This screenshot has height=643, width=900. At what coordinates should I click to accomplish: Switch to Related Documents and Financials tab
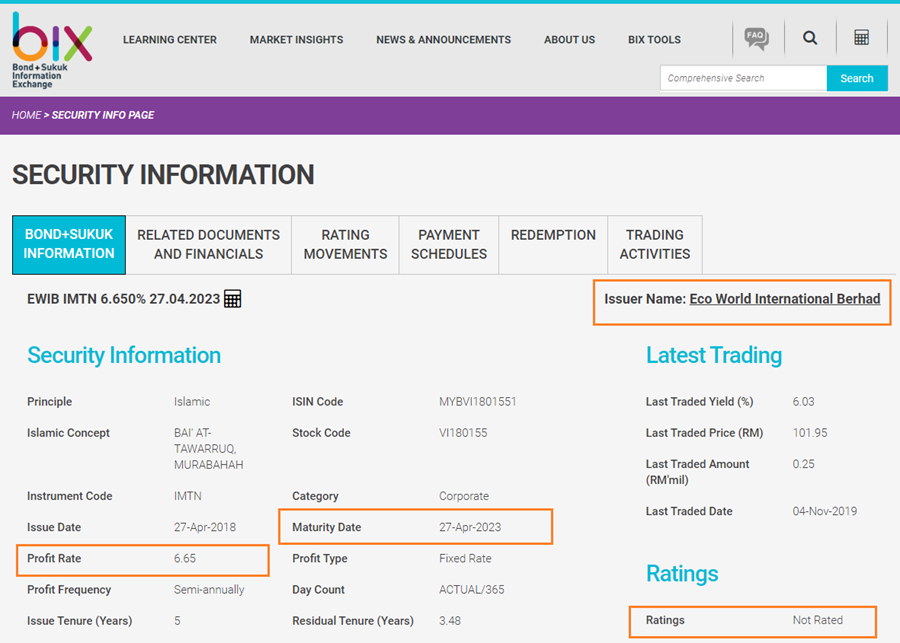pyautogui.click(x=208, y=245)
